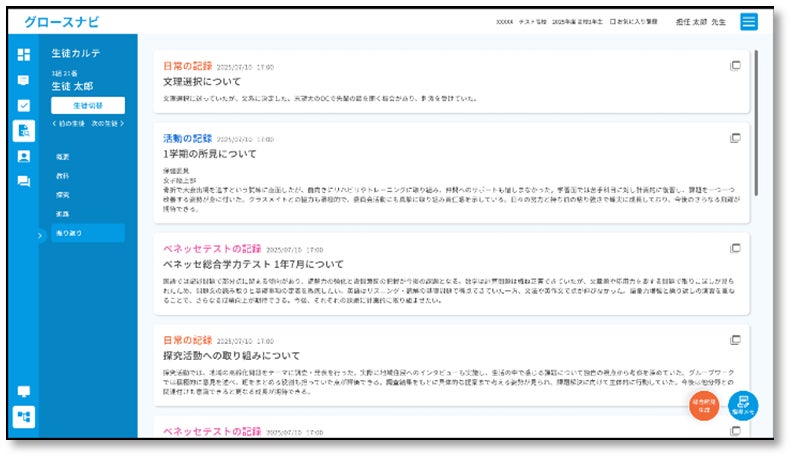Open the dashboard grid icon in the sidebar

tap(24, 55)
